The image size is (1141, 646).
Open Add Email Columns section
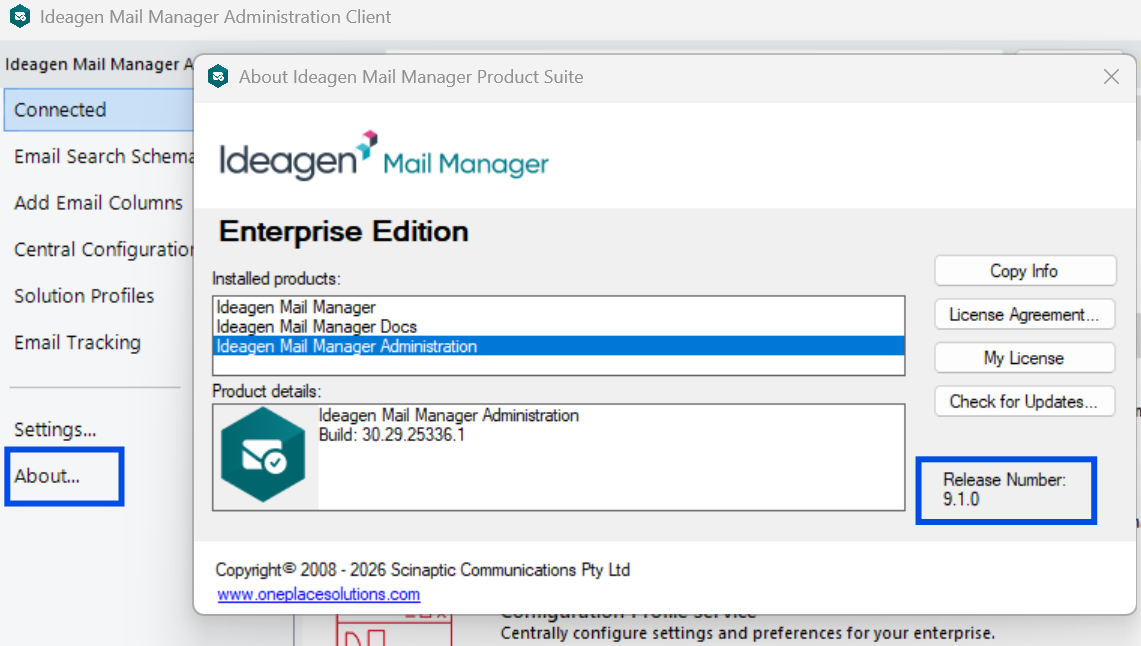click(x=98, y=203)
